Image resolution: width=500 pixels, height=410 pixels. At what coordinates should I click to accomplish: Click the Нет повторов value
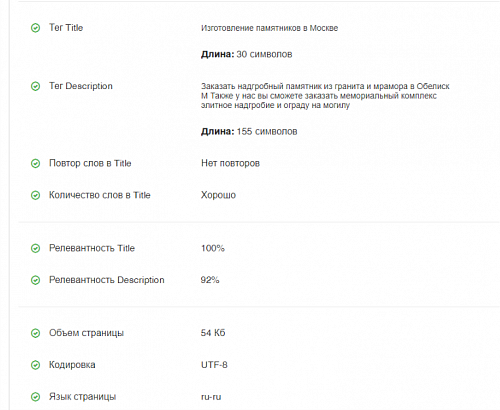point(230,163)
